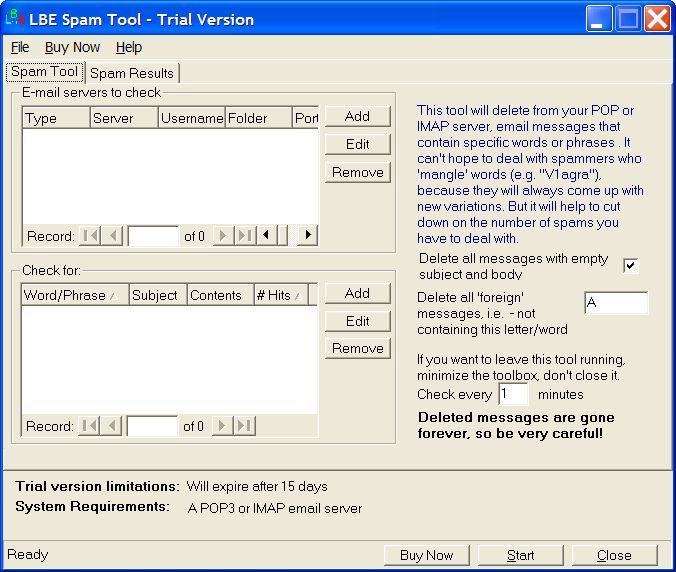Switch to the Spam Results tab
The height and width of the screenshot is (572, 676).
pyautogui.click(x=132, y=73)
